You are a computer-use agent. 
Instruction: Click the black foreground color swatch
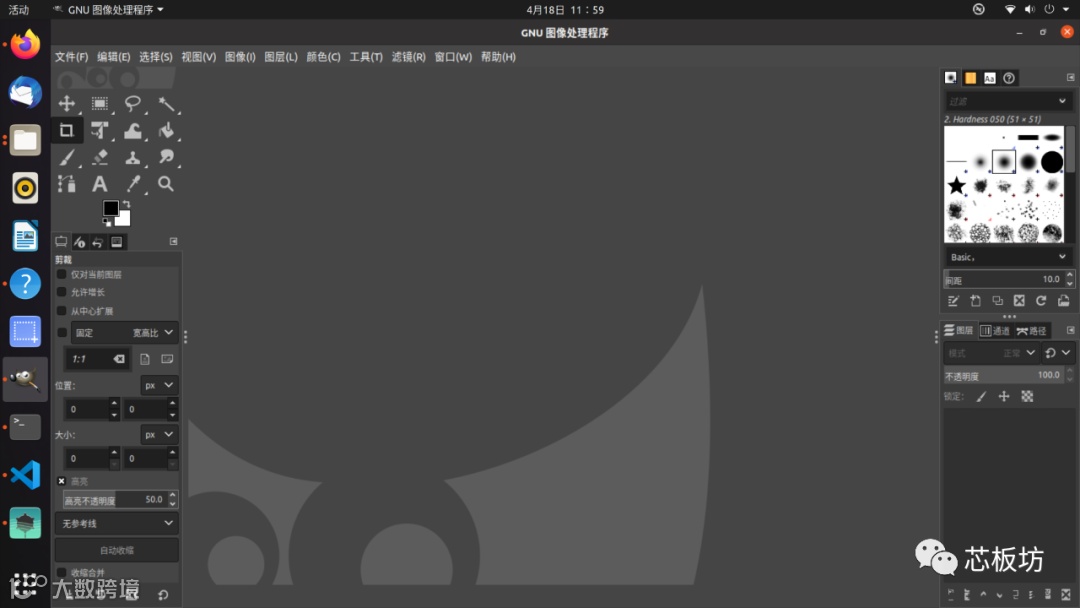[x=110, y=208]
